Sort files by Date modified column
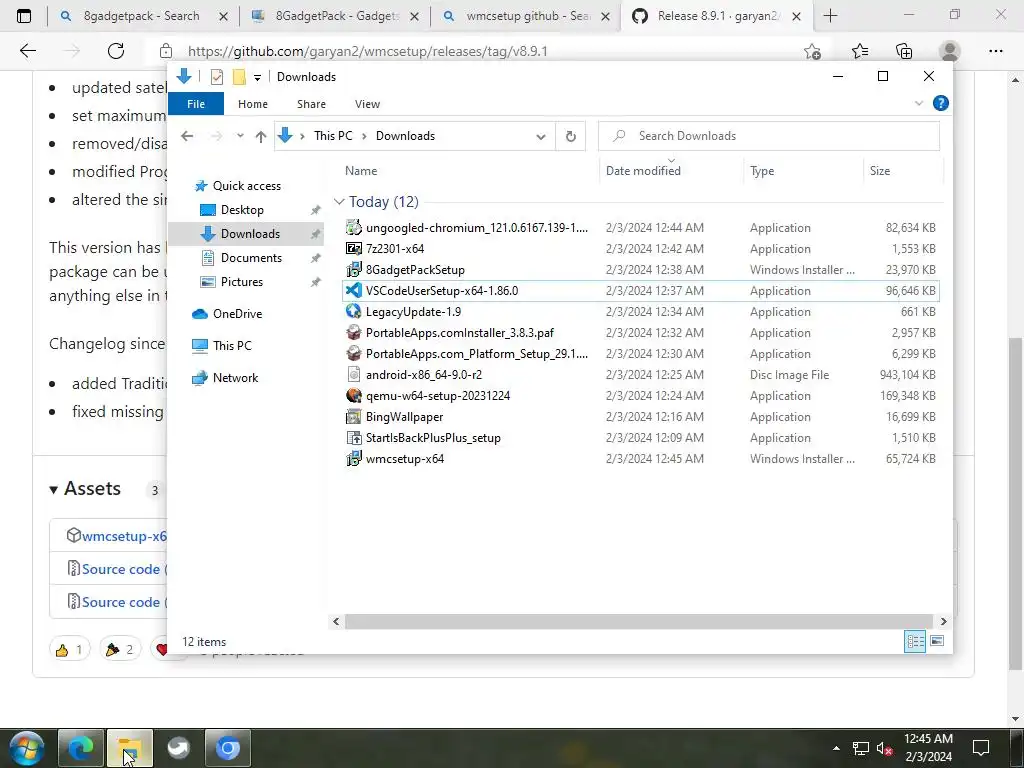 coord(643,170)
